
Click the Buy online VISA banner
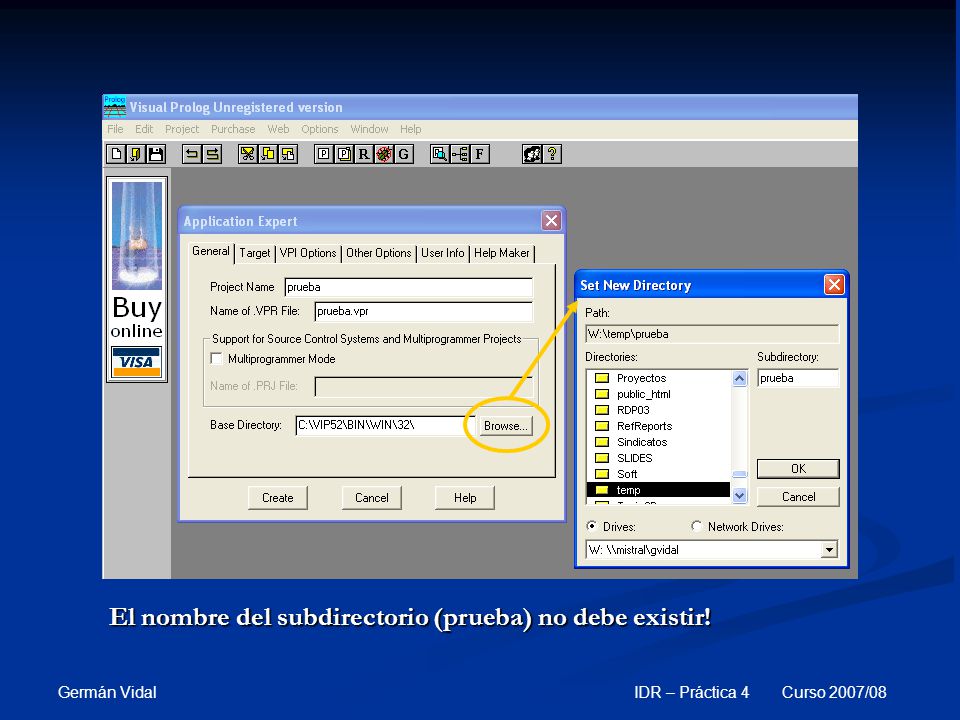coord(137,279)
